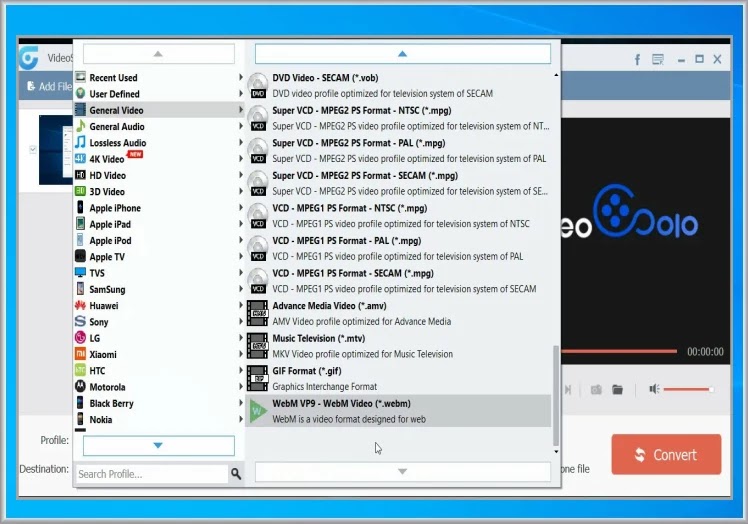
Task: Click the Apple iPhone device icon
Action: pyautogui.click(x=80, y=207)
